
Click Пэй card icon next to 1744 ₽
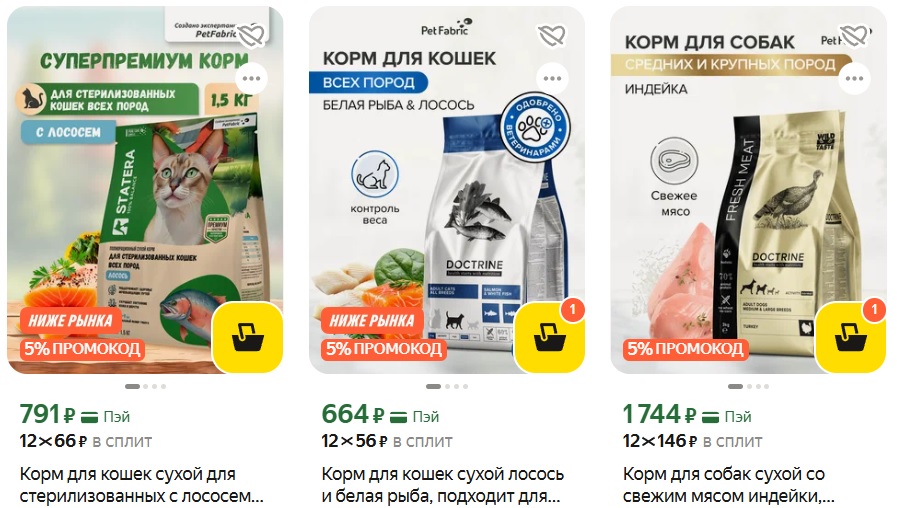tap(710, 417)
